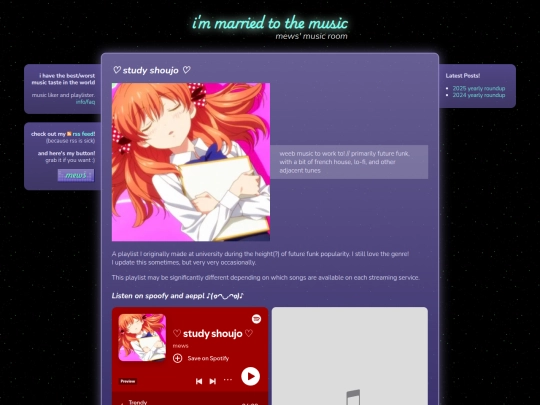Skip to previous track in Spotify embed

pyautogui.click(x=199, y=381)
